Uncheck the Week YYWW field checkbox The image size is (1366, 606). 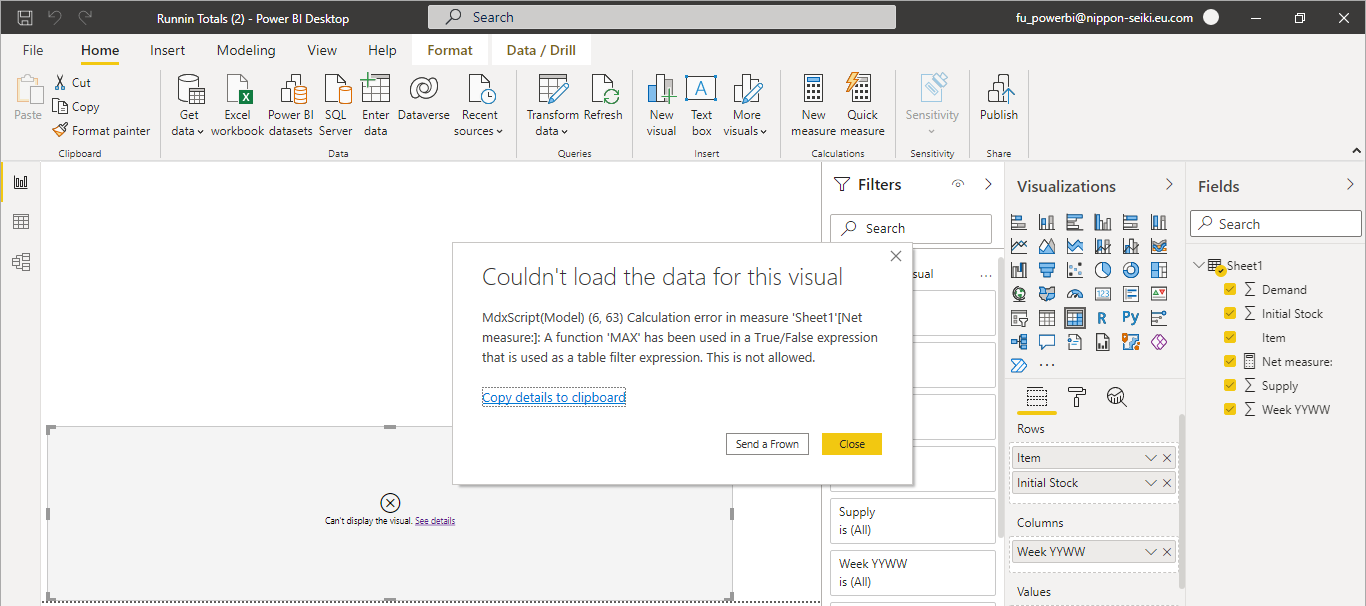point(1230,409)
